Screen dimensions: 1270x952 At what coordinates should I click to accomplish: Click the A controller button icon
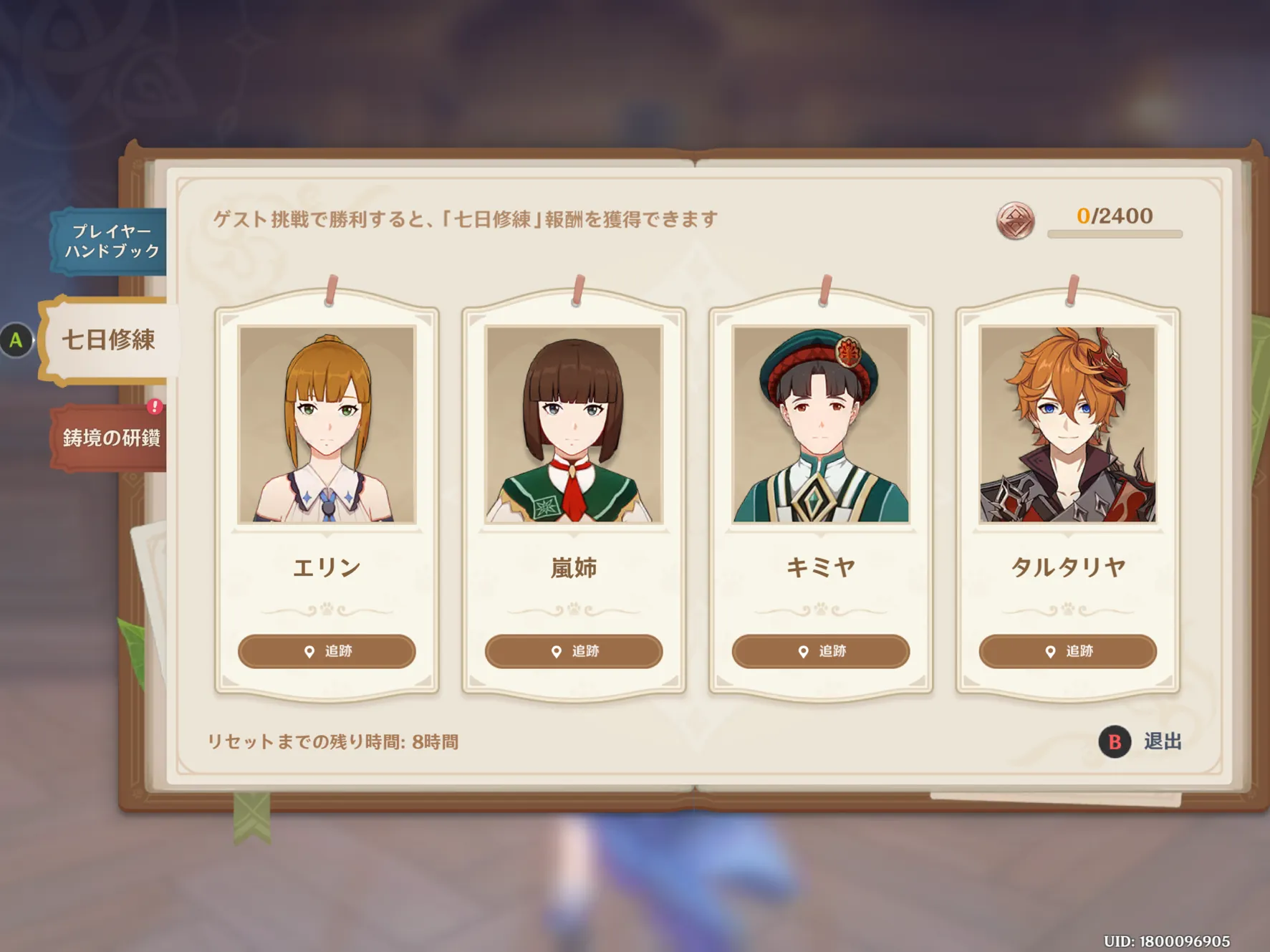[x=16, y=340]
